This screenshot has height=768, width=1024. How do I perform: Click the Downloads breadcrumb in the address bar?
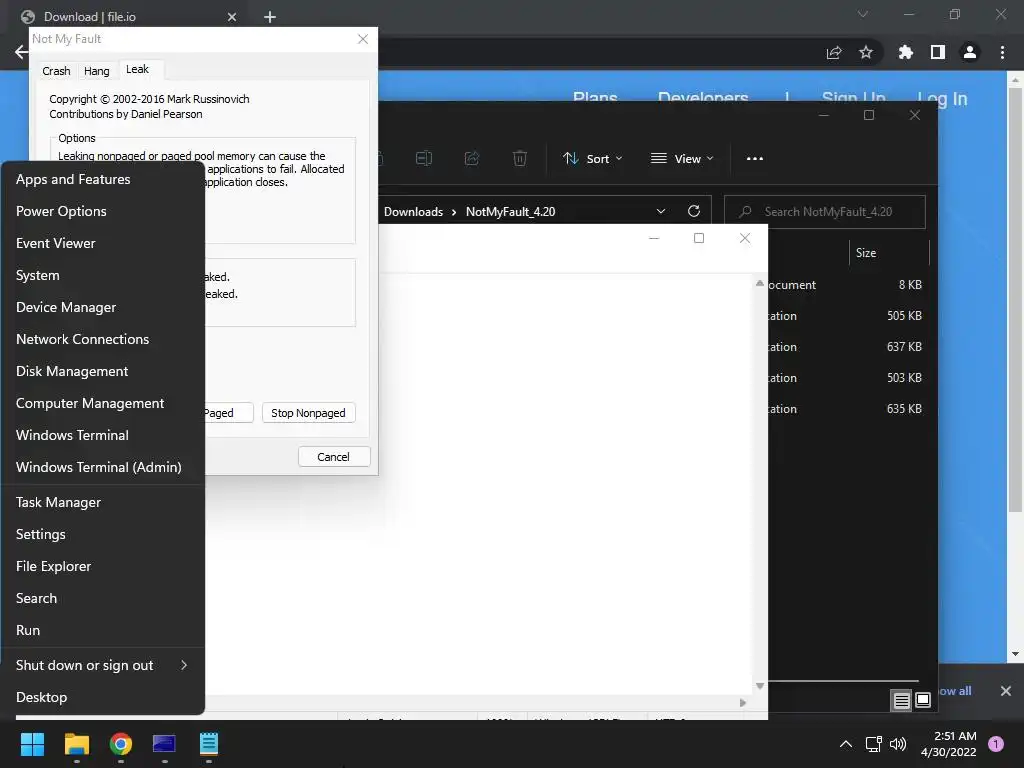click(x=413, y=212)
